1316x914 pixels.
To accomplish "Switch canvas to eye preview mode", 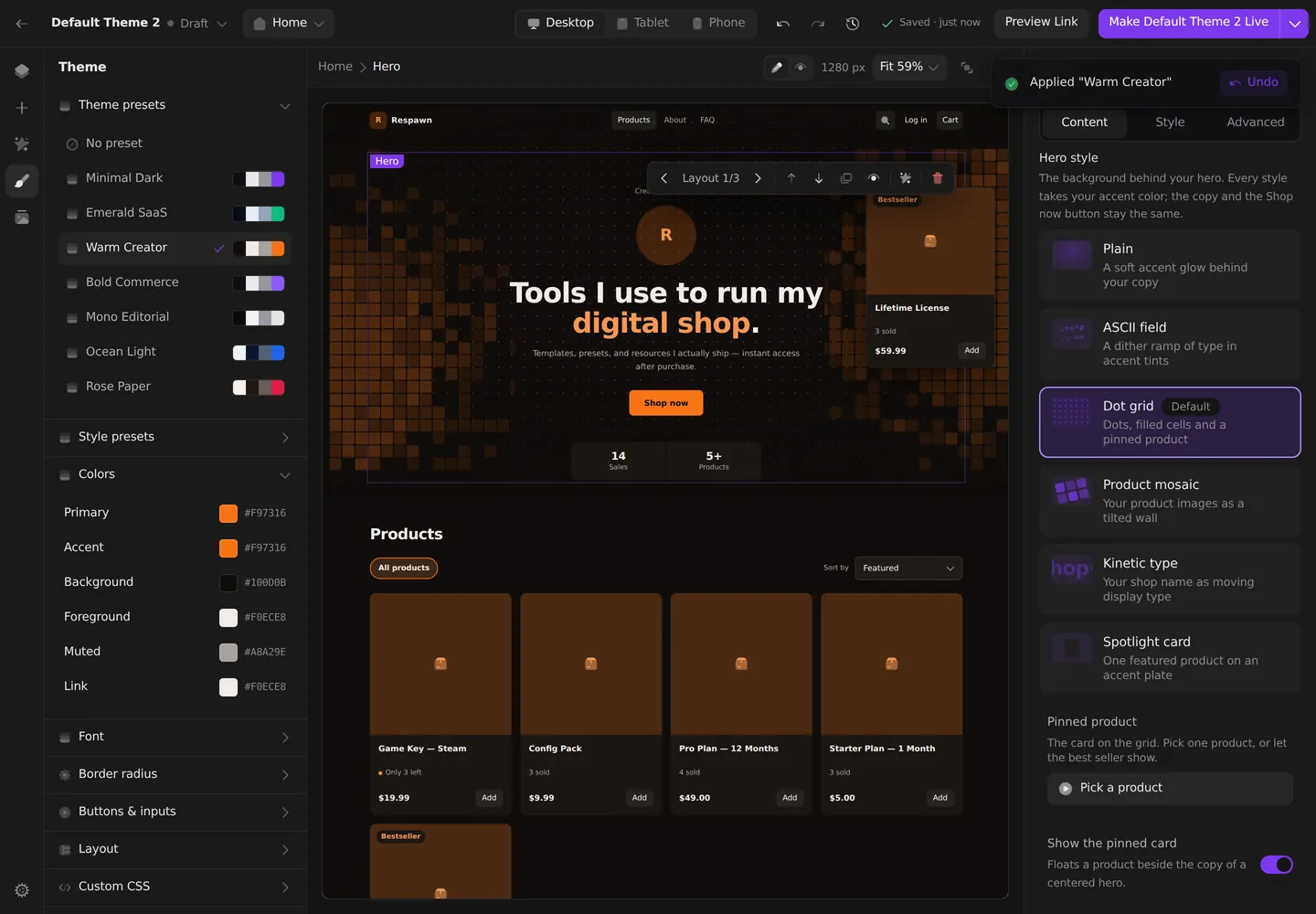I will pyautogui.click(x=801, y=67).
